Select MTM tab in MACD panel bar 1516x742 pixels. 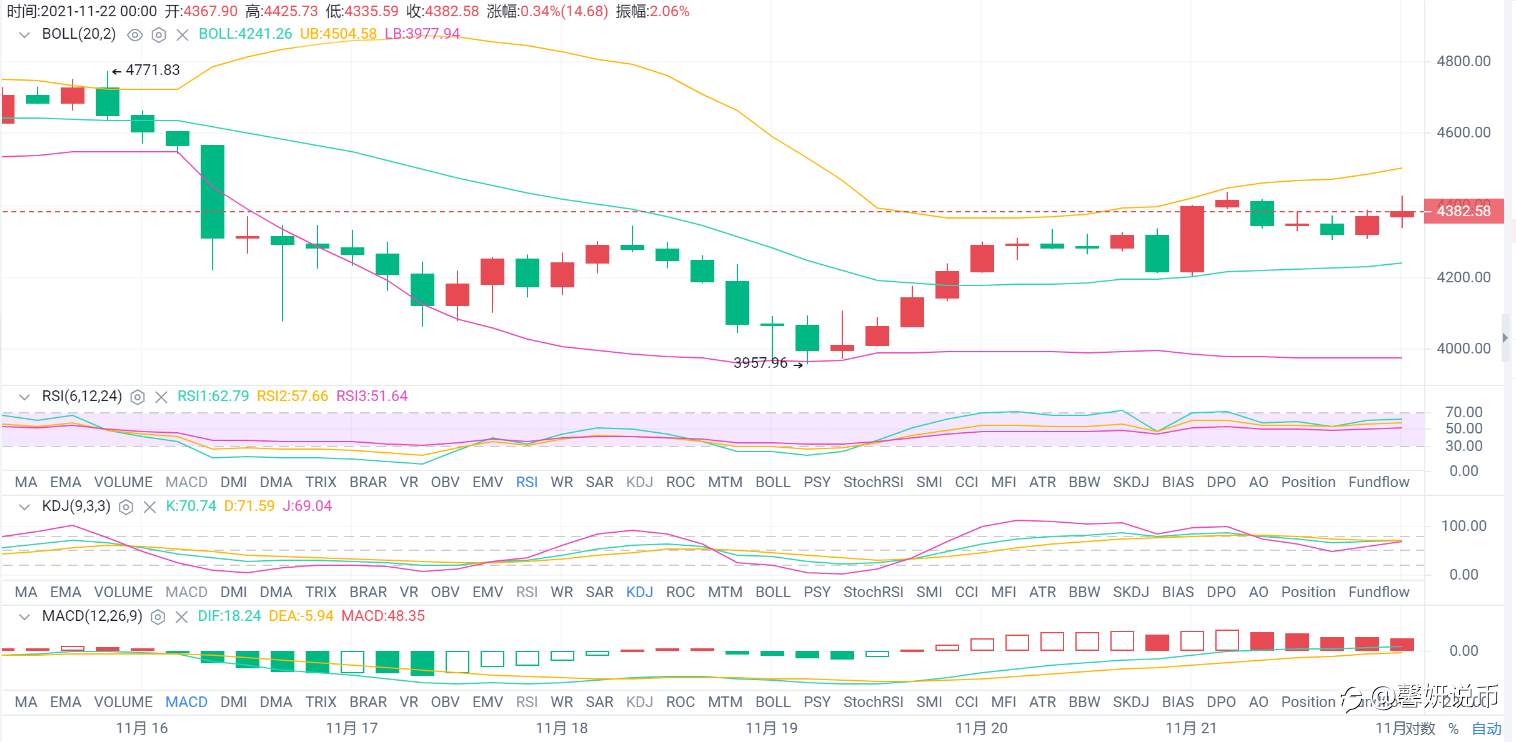725,702
